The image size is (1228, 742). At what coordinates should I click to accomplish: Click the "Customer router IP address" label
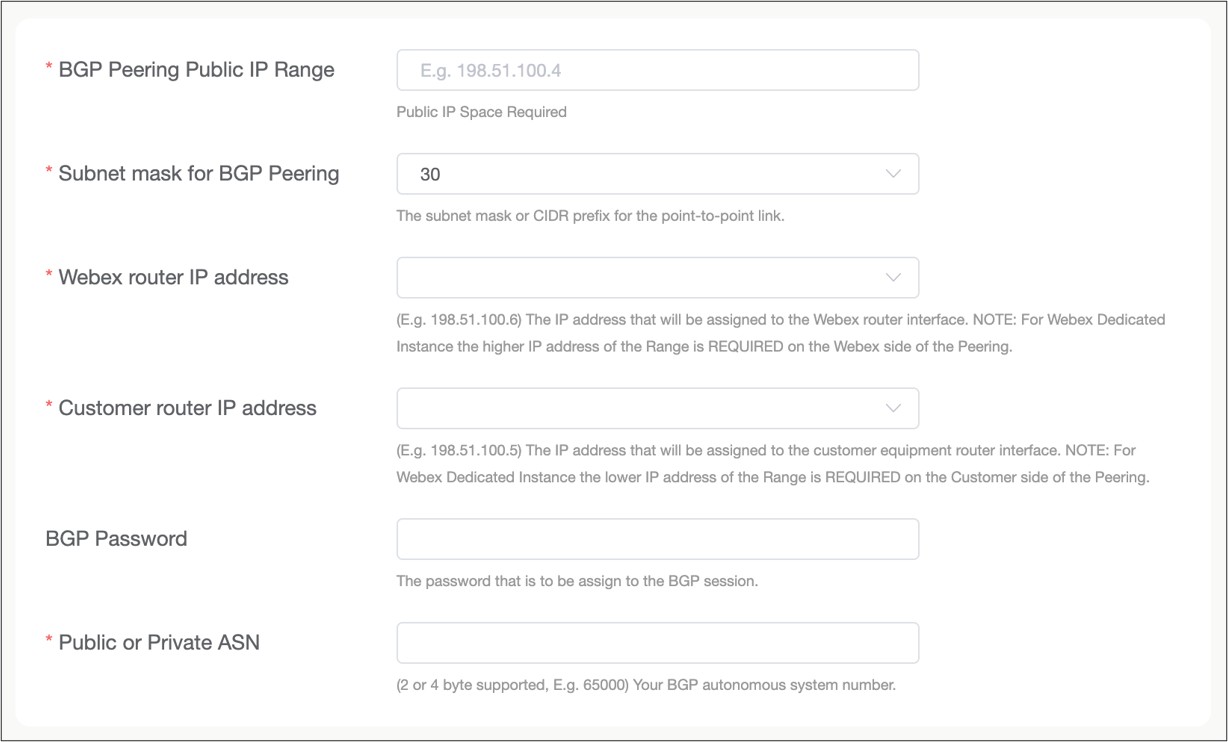(187, 408)
